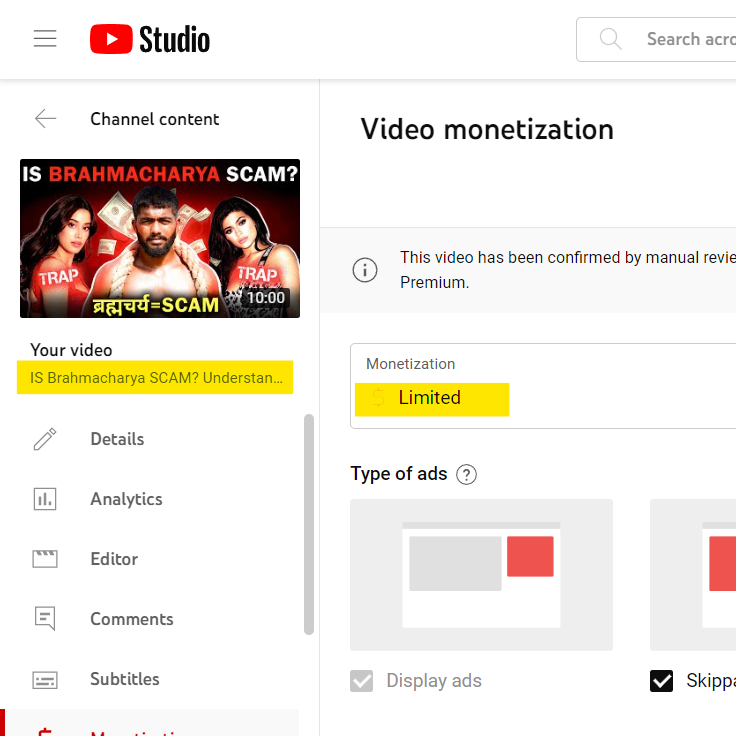Click the info icon in review notice
The width and height of the screenshot is (736, 736).
click(x=365, y=270)
